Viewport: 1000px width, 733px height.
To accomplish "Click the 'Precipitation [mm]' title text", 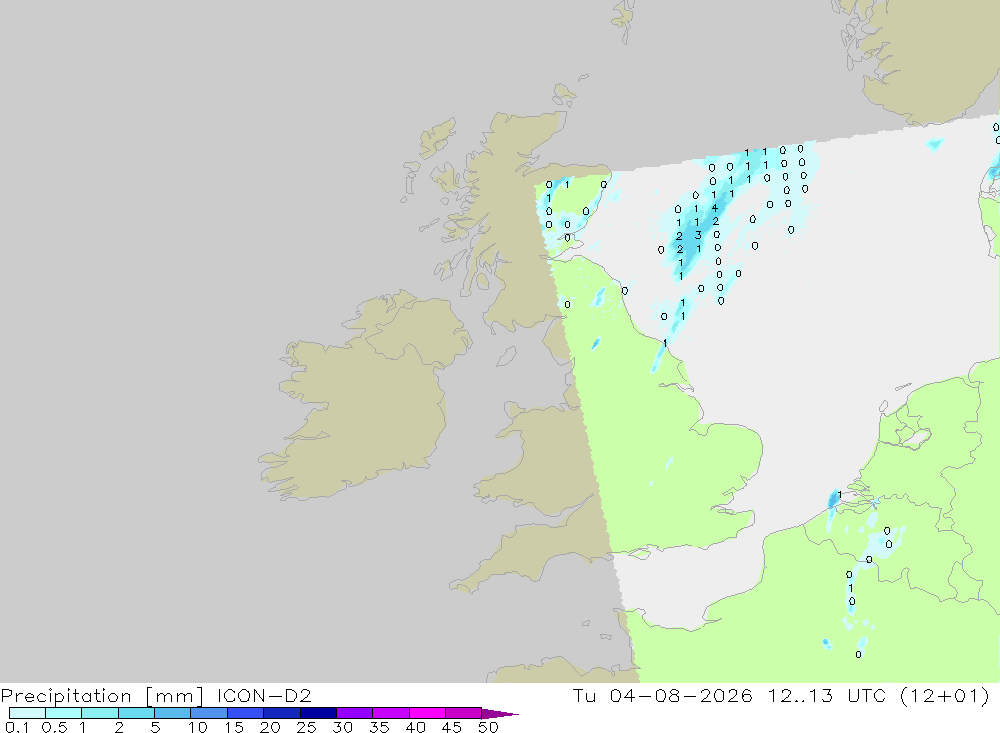I will [102, 695].
